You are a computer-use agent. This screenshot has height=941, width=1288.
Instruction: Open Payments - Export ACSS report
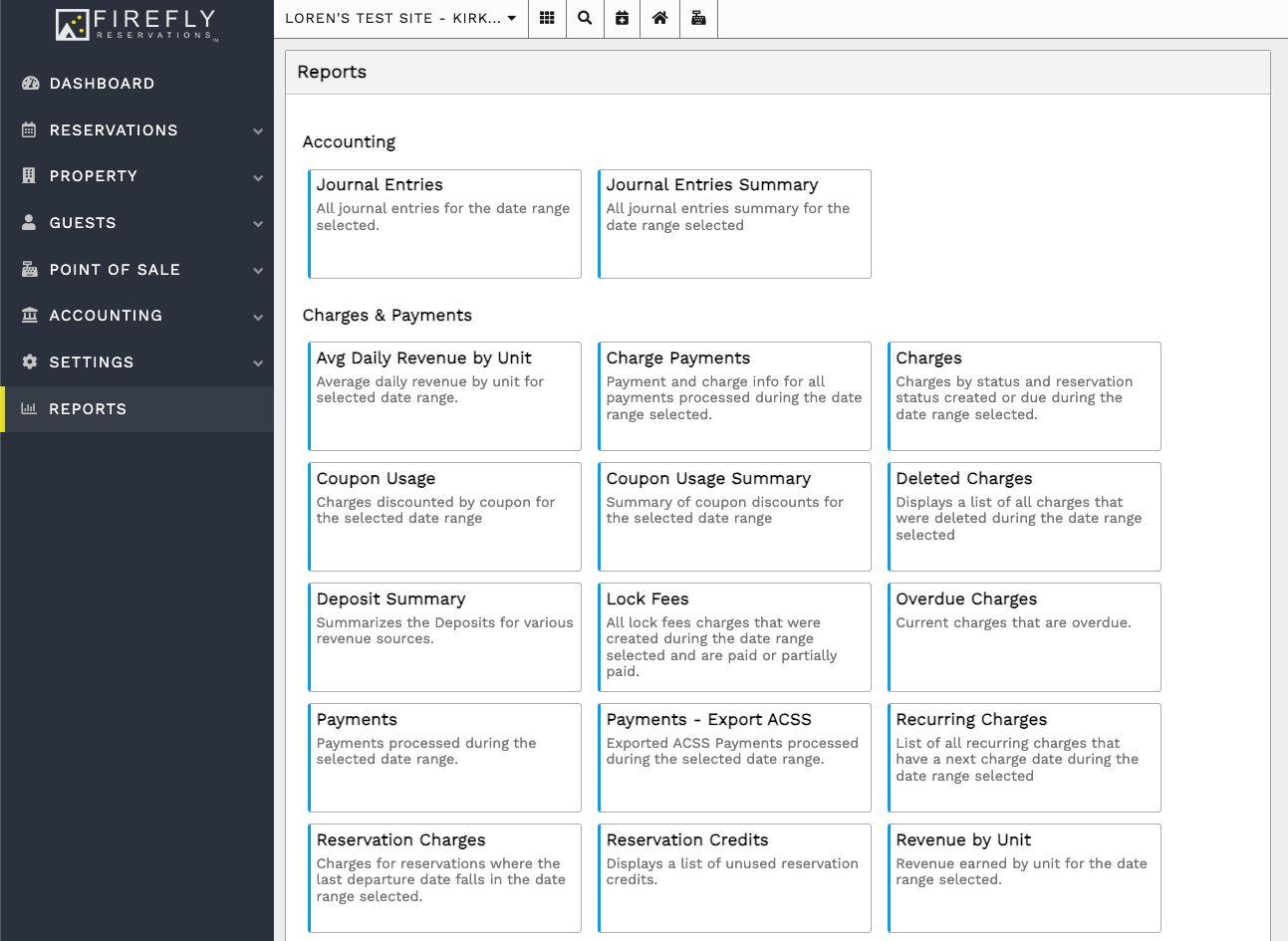(734, 758)
